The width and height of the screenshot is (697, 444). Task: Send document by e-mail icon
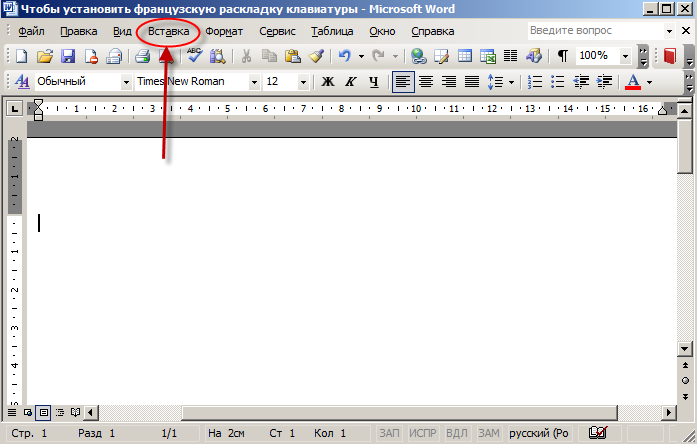(x=114, y=56)
